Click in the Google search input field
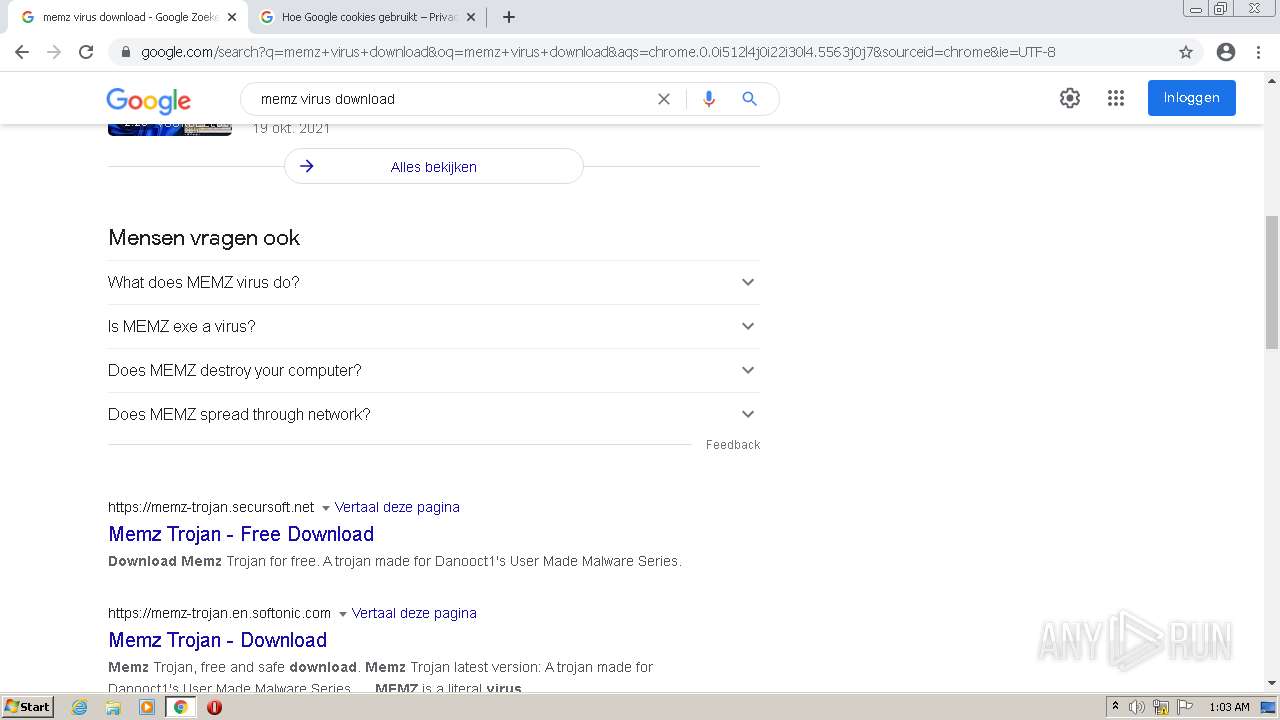This screenshot has height=720, width=1280. click(450, 99)
